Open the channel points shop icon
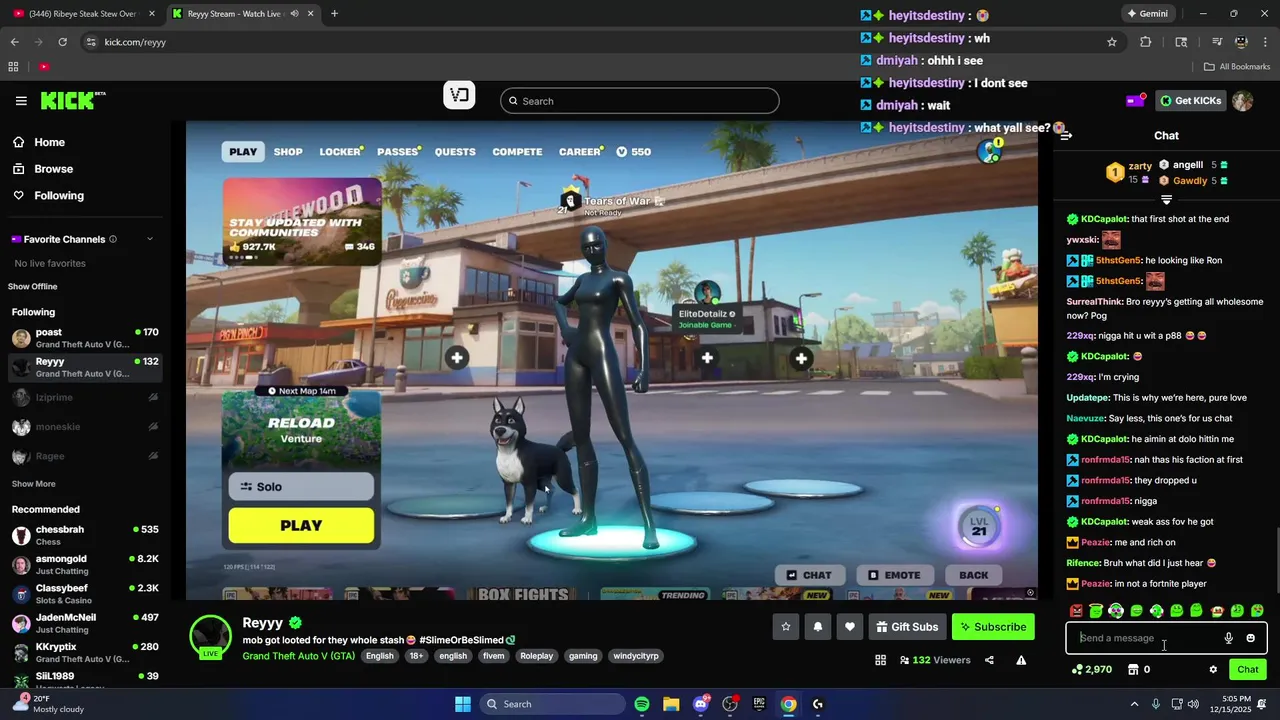The image size is (1280, 720). click(x=1133, y=670)
